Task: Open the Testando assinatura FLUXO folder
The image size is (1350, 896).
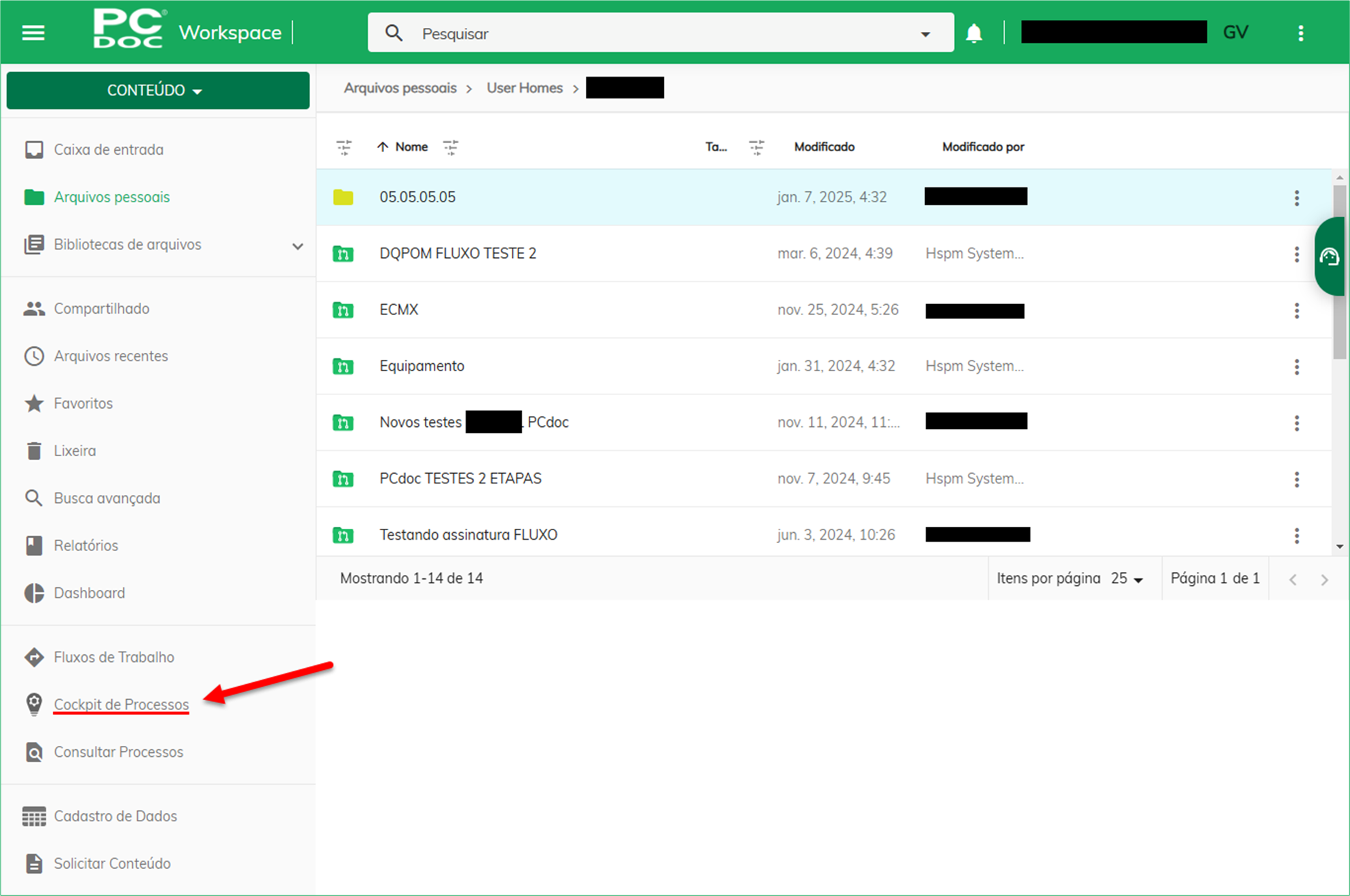Action: [468, 535]
